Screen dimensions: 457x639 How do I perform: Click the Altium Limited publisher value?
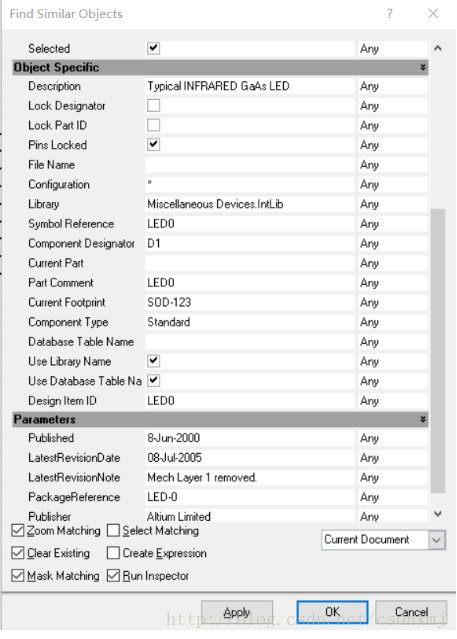249,516
